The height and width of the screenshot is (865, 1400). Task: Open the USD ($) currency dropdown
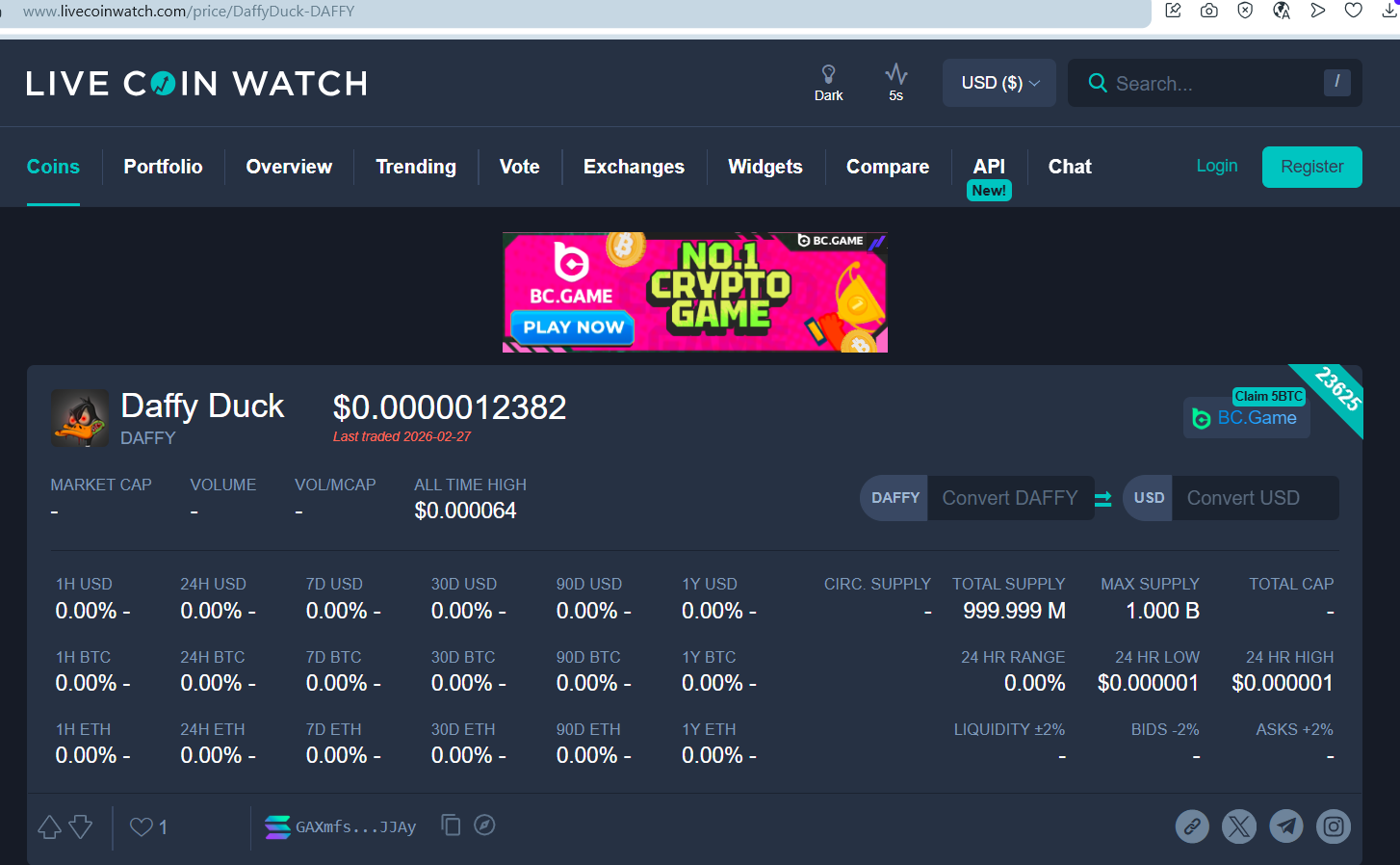point(999,83)
